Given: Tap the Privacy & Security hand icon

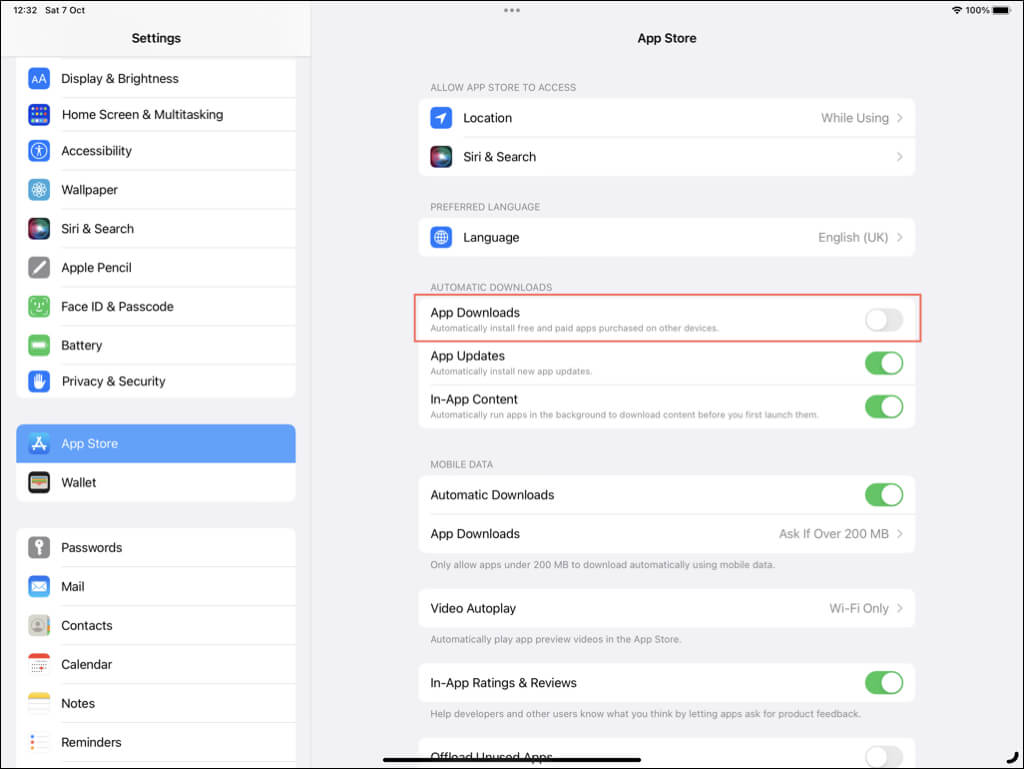Looking at the screenshot, I should pyautogui.click(x=39, y=381).
